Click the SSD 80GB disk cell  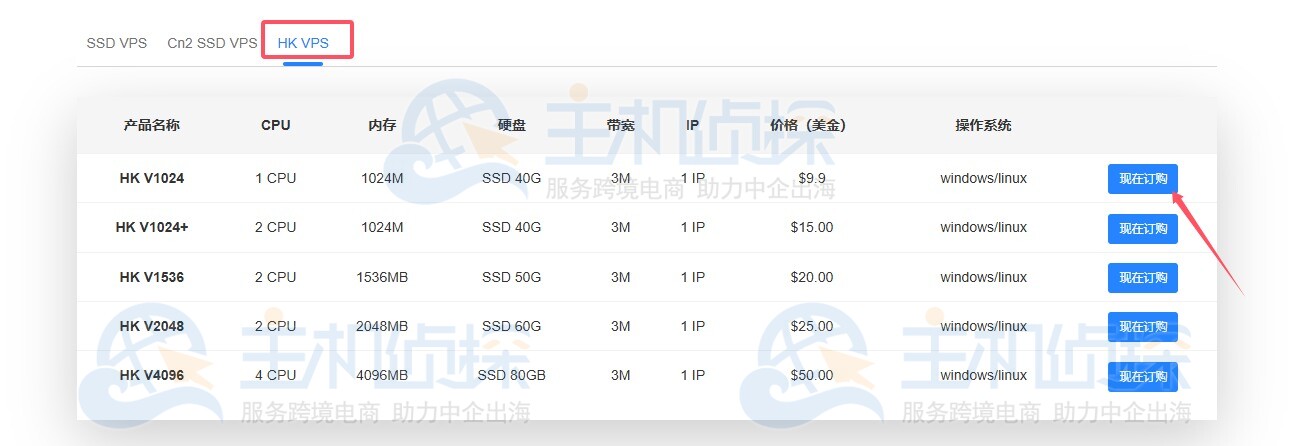[511, 375]
